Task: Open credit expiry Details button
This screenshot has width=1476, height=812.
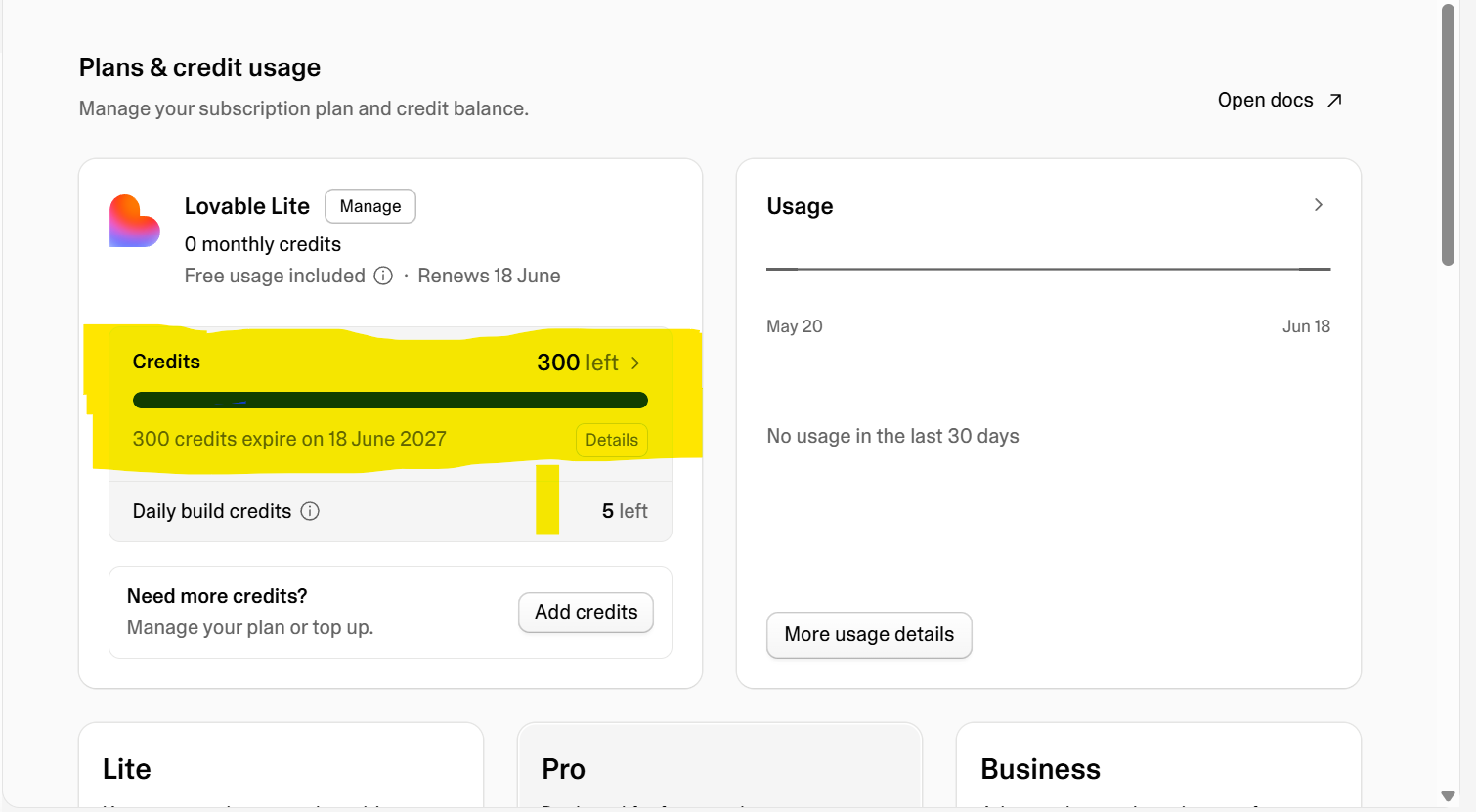Action: click(x=612, y=440)
